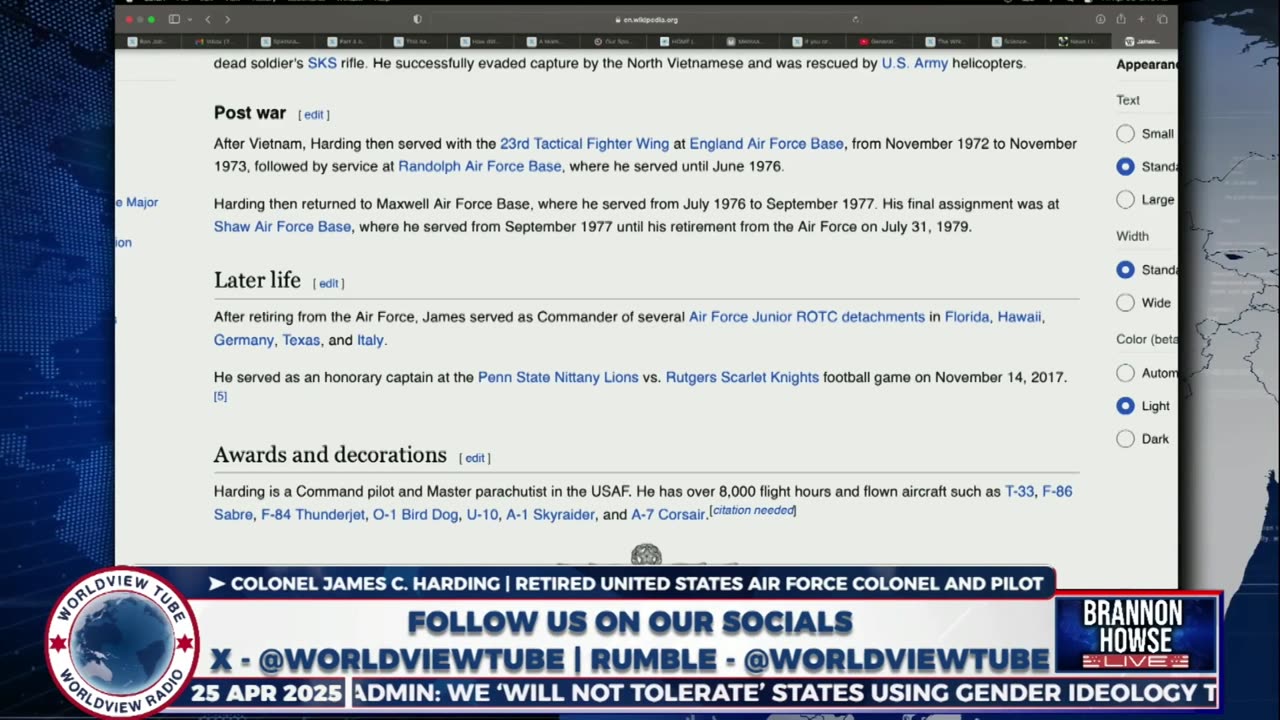Go back to previous page
Image resolution: width=1280 pixels, height=720 pixels.
[208, 19]
